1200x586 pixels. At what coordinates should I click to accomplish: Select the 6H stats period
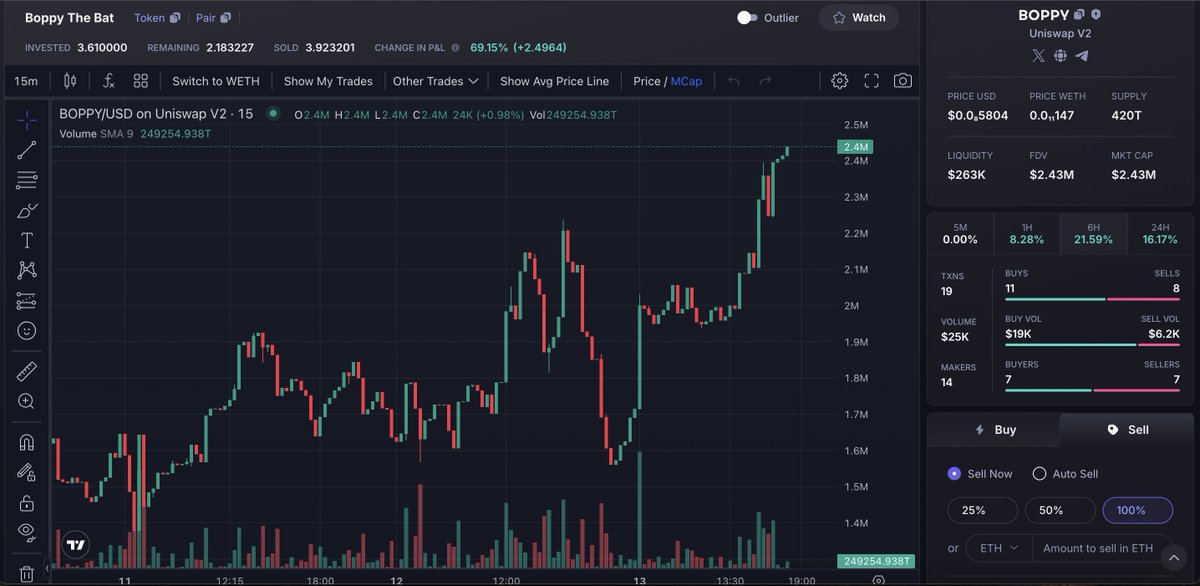pyautogui.click(x=1093, y=233)
